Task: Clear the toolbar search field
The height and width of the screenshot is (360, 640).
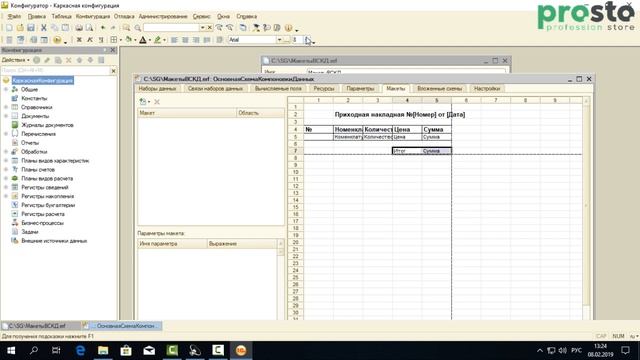Action: pyautogui.click(x=210, y=28)
